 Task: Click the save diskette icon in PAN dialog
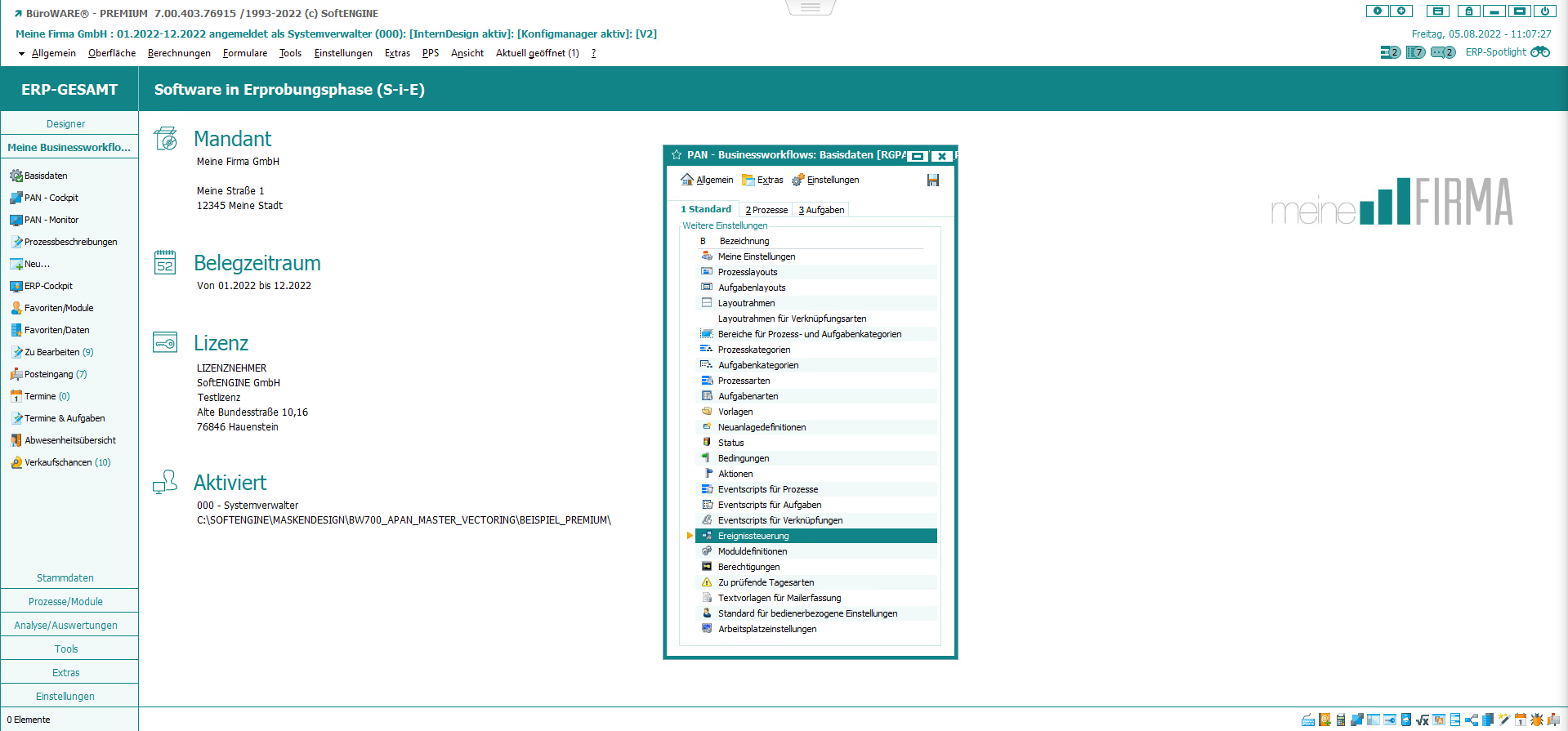click(932, 180)
